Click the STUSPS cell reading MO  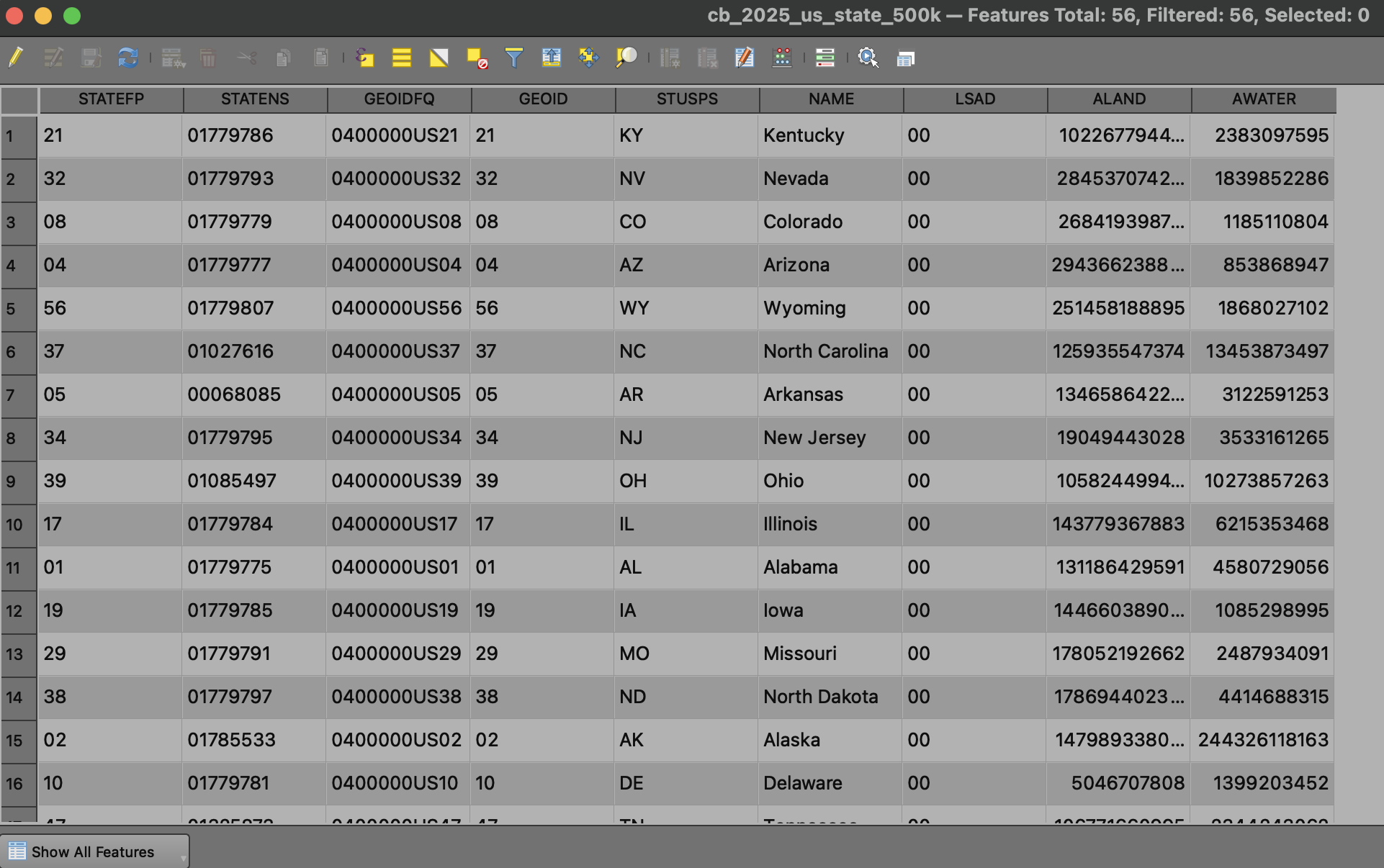point(686,654)
